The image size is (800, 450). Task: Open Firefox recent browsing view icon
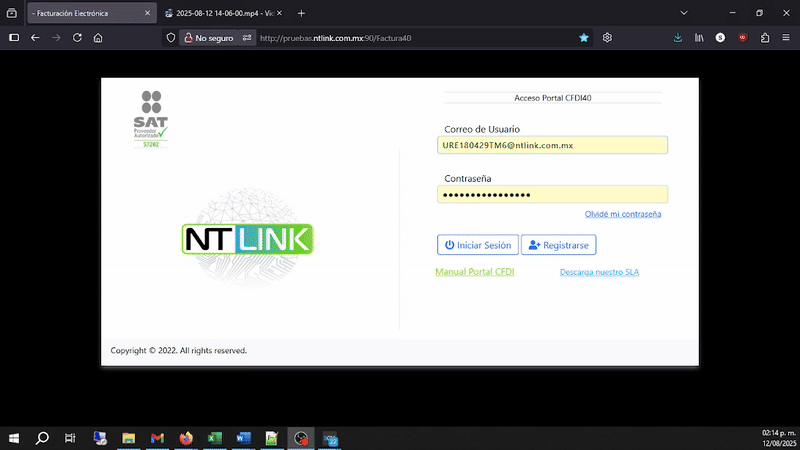pos(12,13)
